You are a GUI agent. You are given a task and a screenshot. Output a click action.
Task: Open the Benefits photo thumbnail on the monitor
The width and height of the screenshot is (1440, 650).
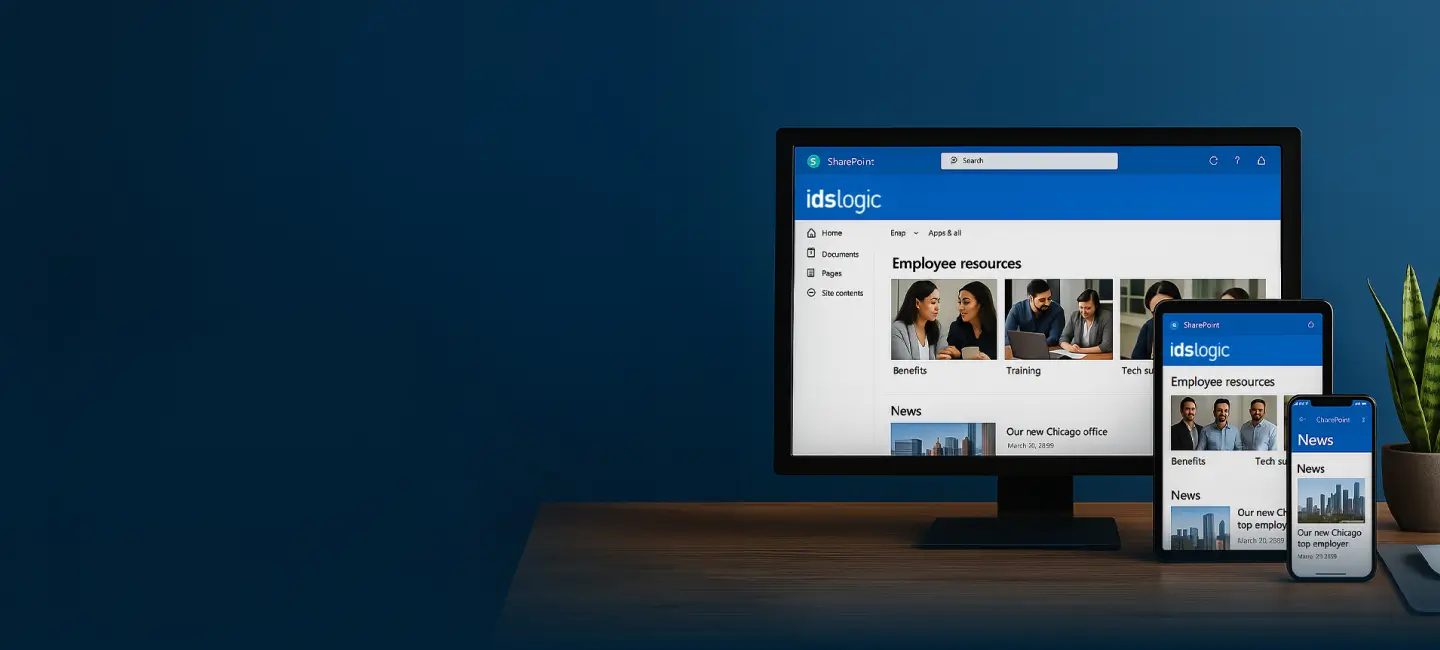tap(944, 319)
